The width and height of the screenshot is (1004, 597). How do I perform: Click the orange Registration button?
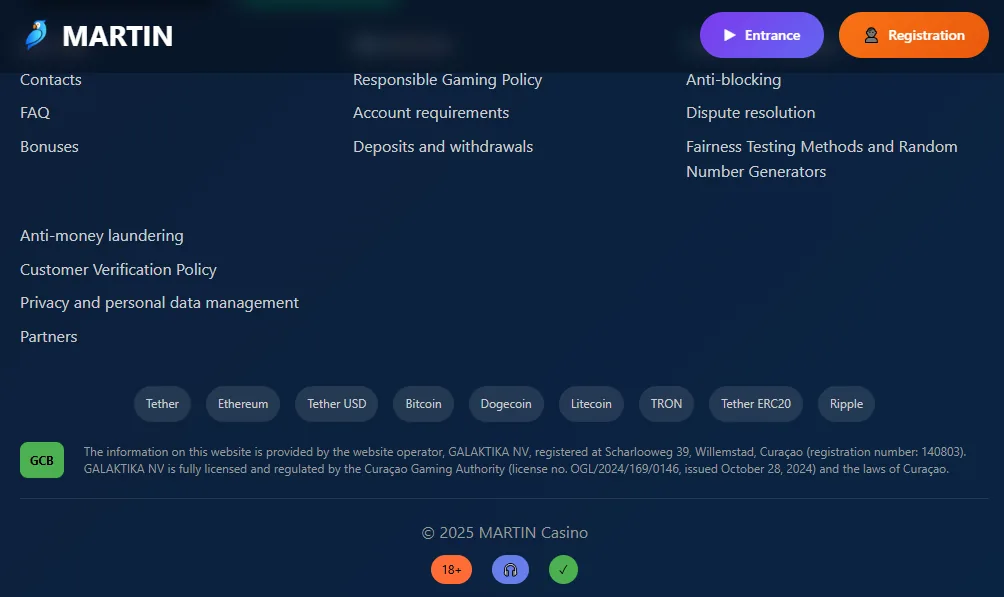914,35
